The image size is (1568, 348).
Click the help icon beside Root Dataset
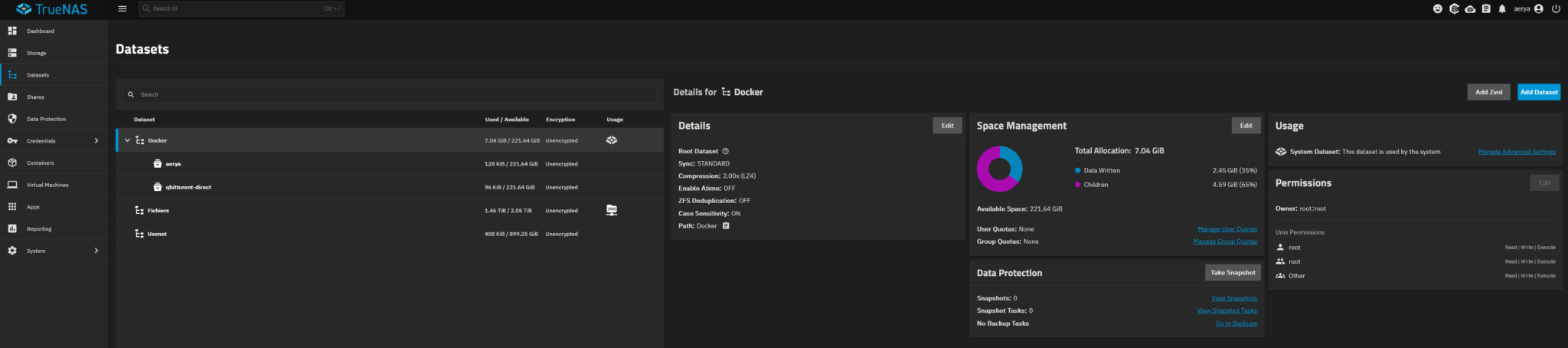pyautogui.click(x=726, y=151)
